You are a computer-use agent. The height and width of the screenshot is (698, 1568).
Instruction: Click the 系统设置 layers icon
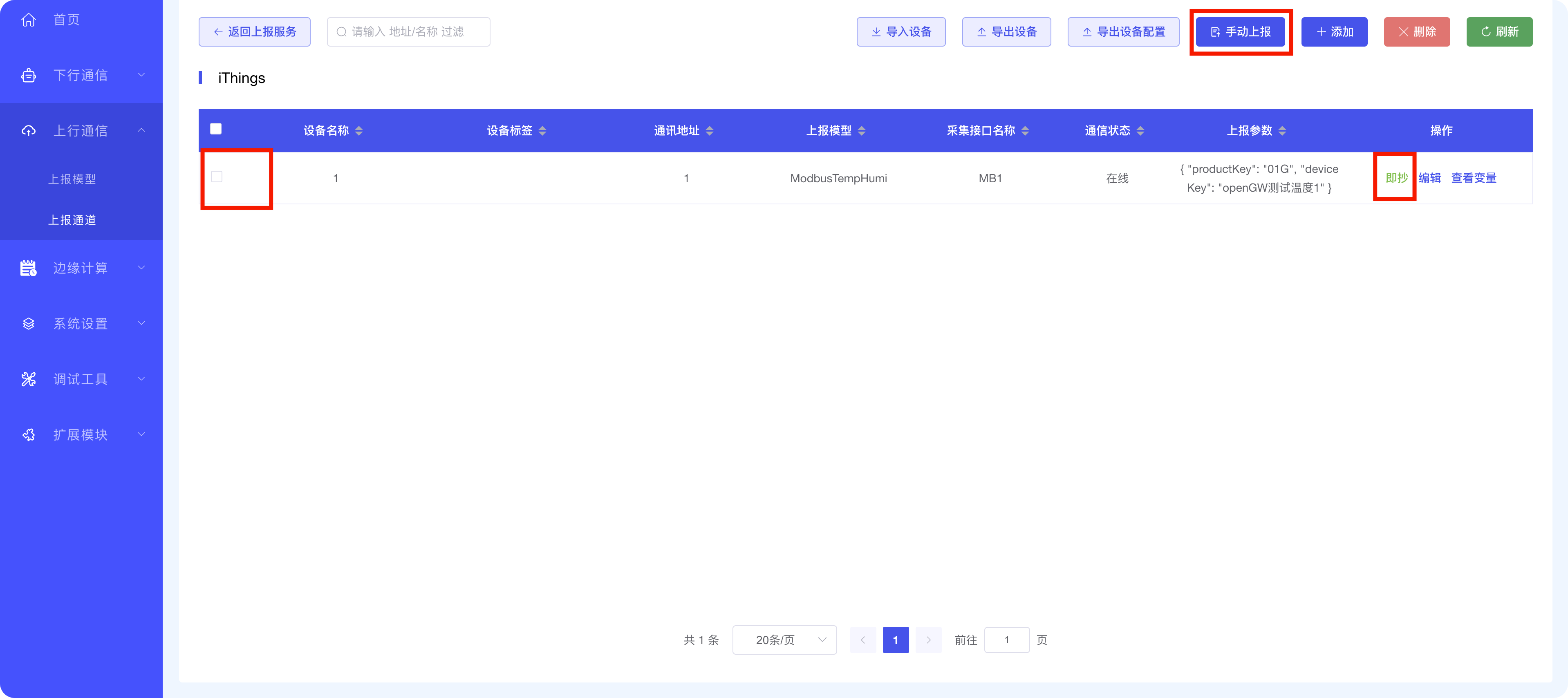click(x=28, y=324)
